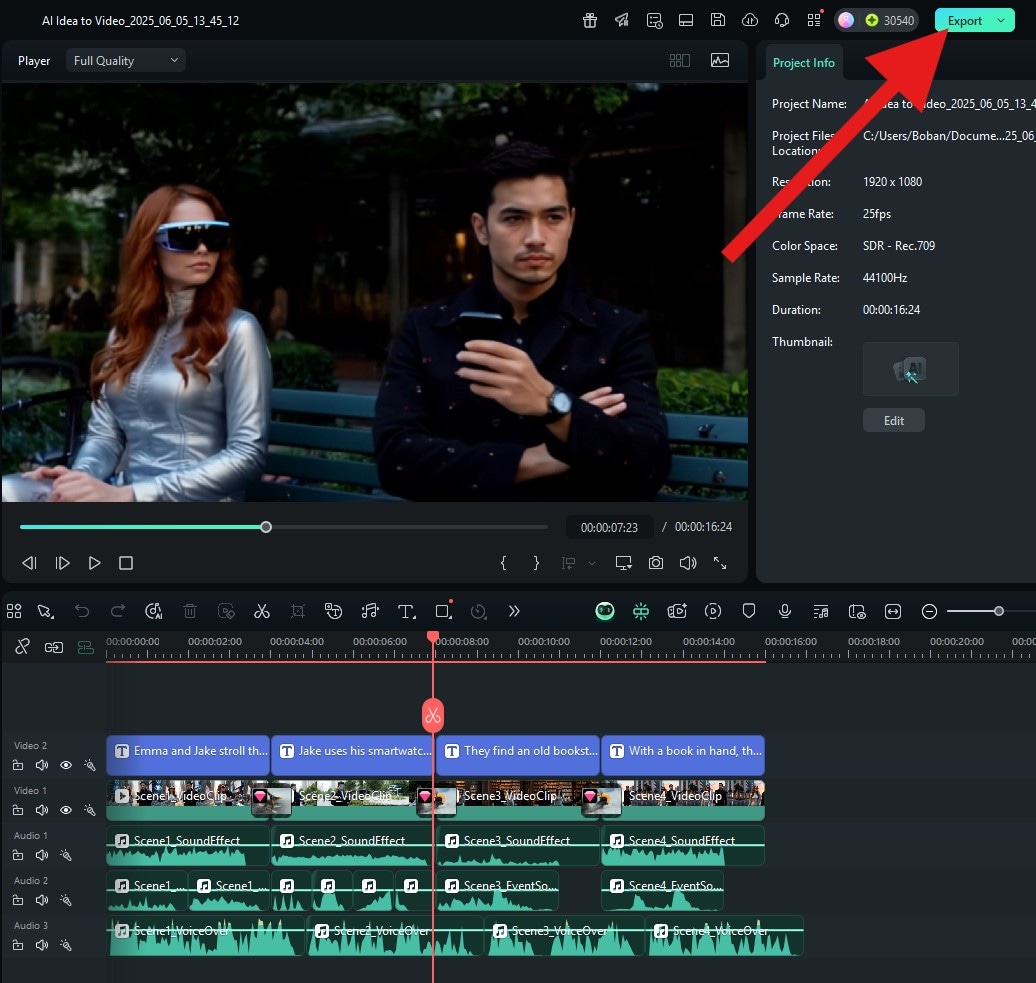
Task: Switch to the Project Info tab
Action: click(x=803, y=63)
